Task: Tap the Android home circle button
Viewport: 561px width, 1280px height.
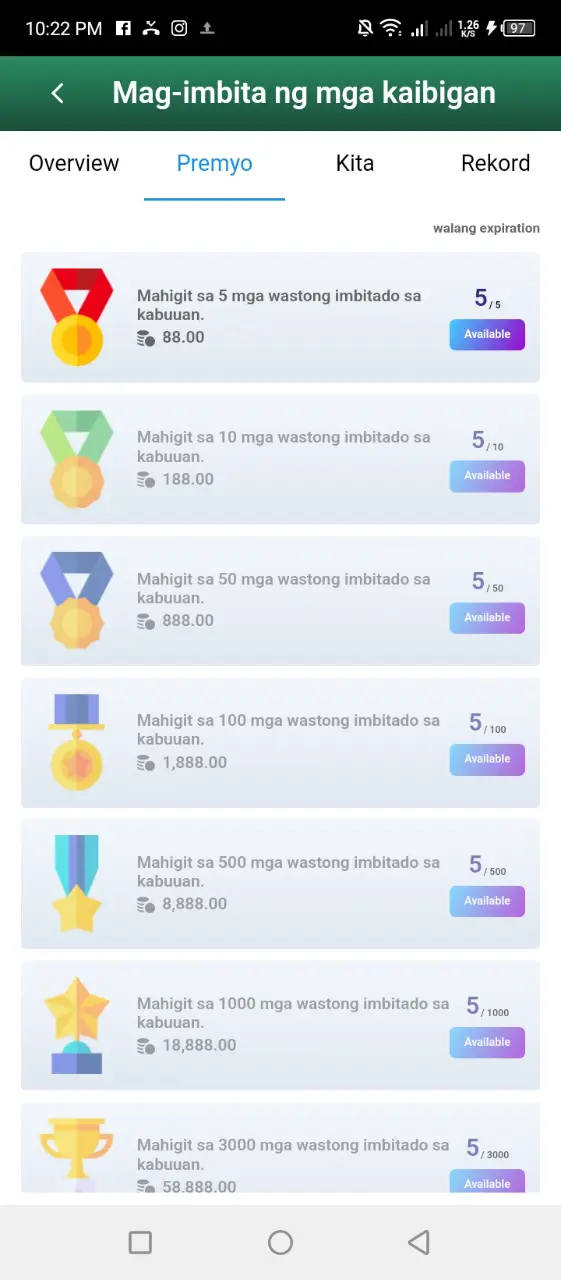Action: [x=280, y=1242]
